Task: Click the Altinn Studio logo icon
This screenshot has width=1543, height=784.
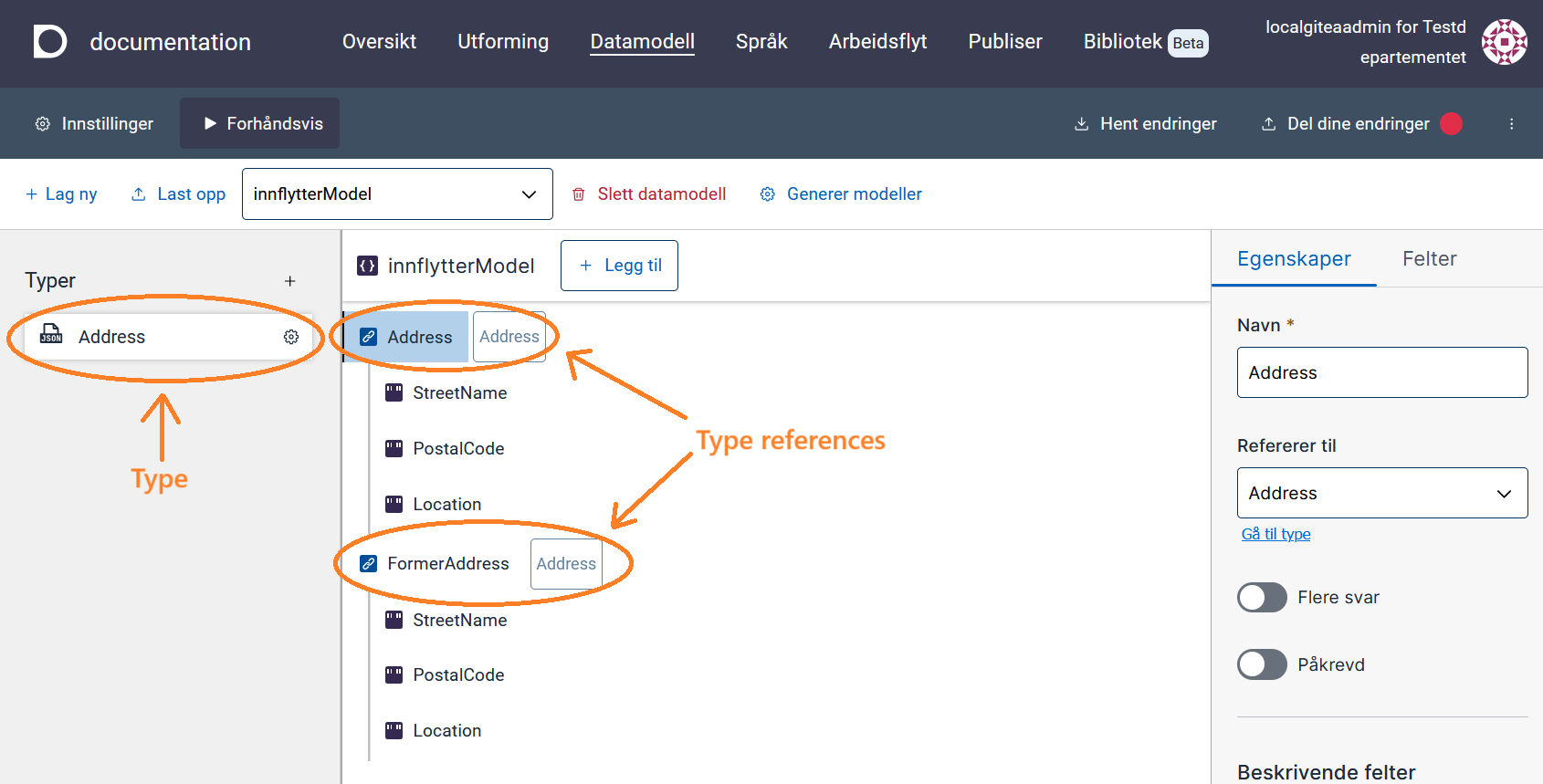Action: tap(50, 42)
